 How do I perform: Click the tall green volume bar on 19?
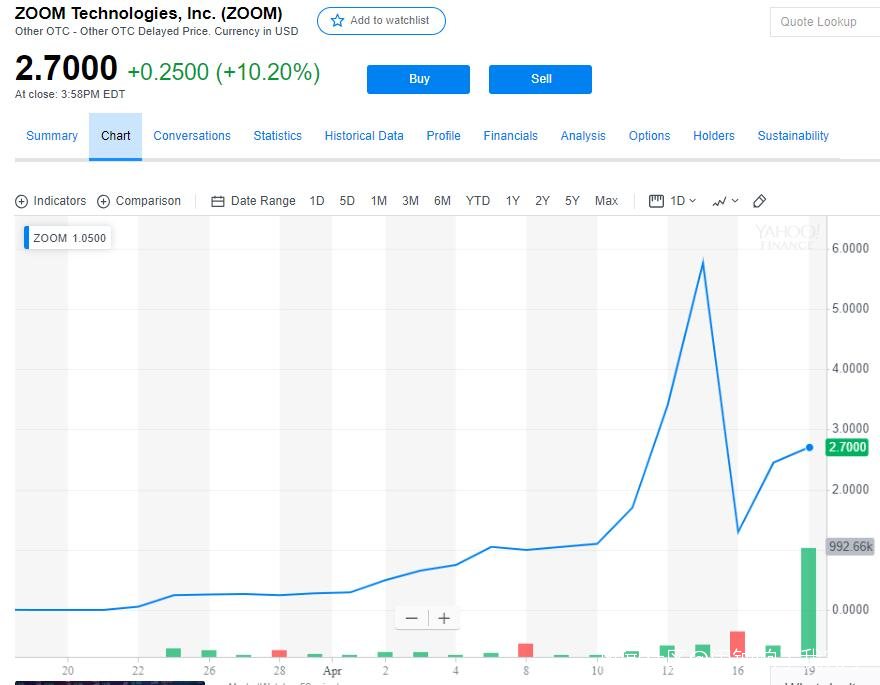808,602
